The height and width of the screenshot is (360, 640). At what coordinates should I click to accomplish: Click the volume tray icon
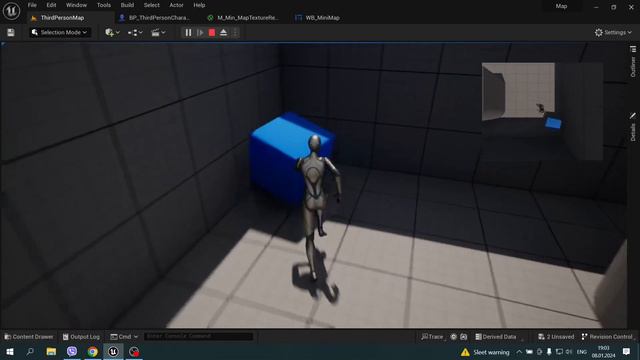[x=569, y=352]
